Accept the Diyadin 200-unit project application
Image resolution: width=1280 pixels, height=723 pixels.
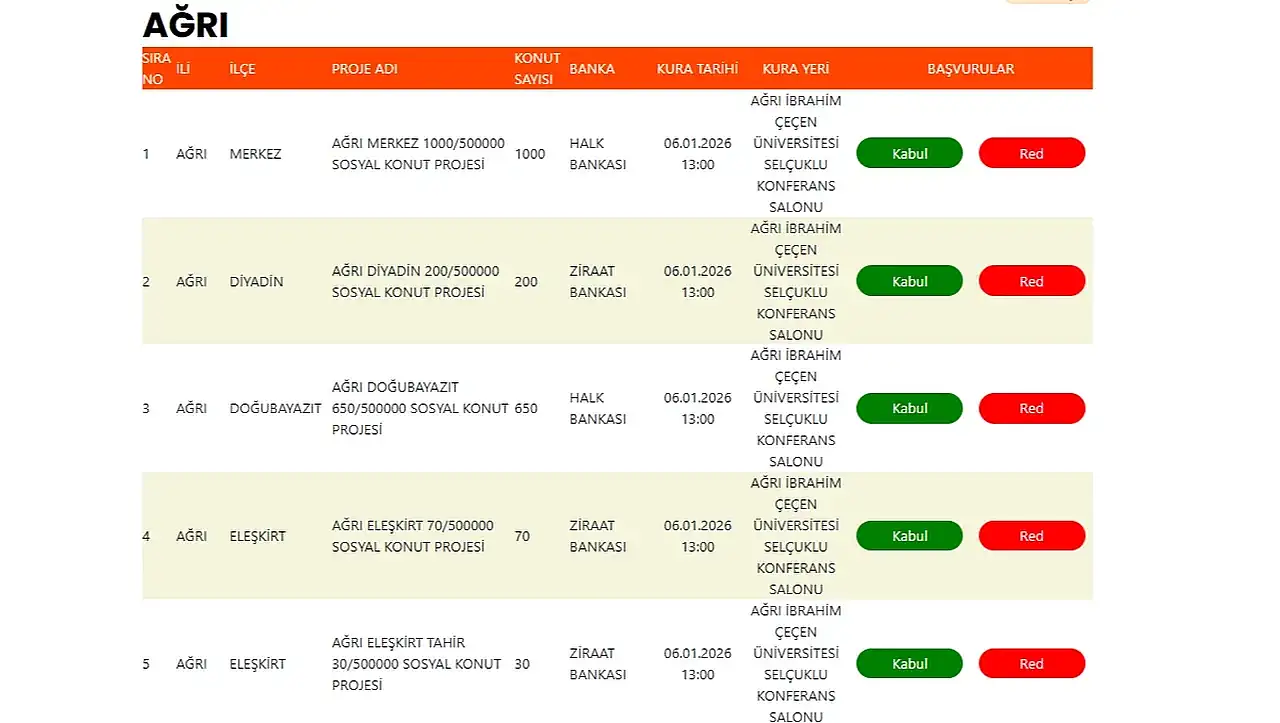pos(909,281)
